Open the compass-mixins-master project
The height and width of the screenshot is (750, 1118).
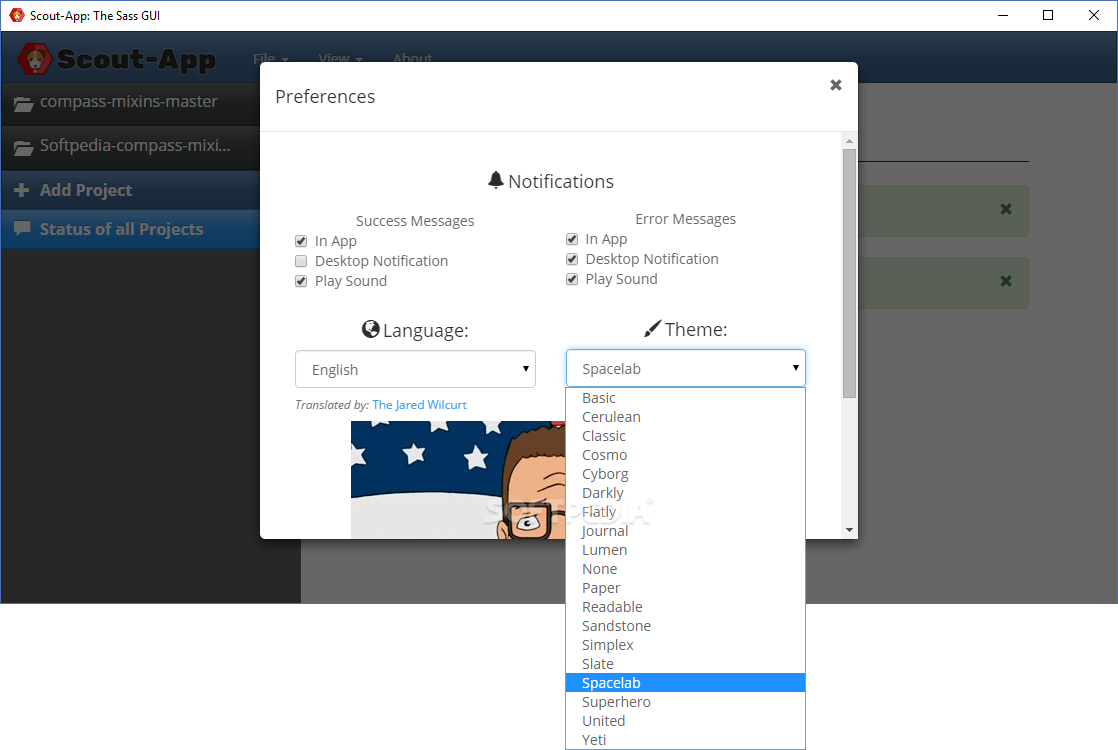[130, 104]
